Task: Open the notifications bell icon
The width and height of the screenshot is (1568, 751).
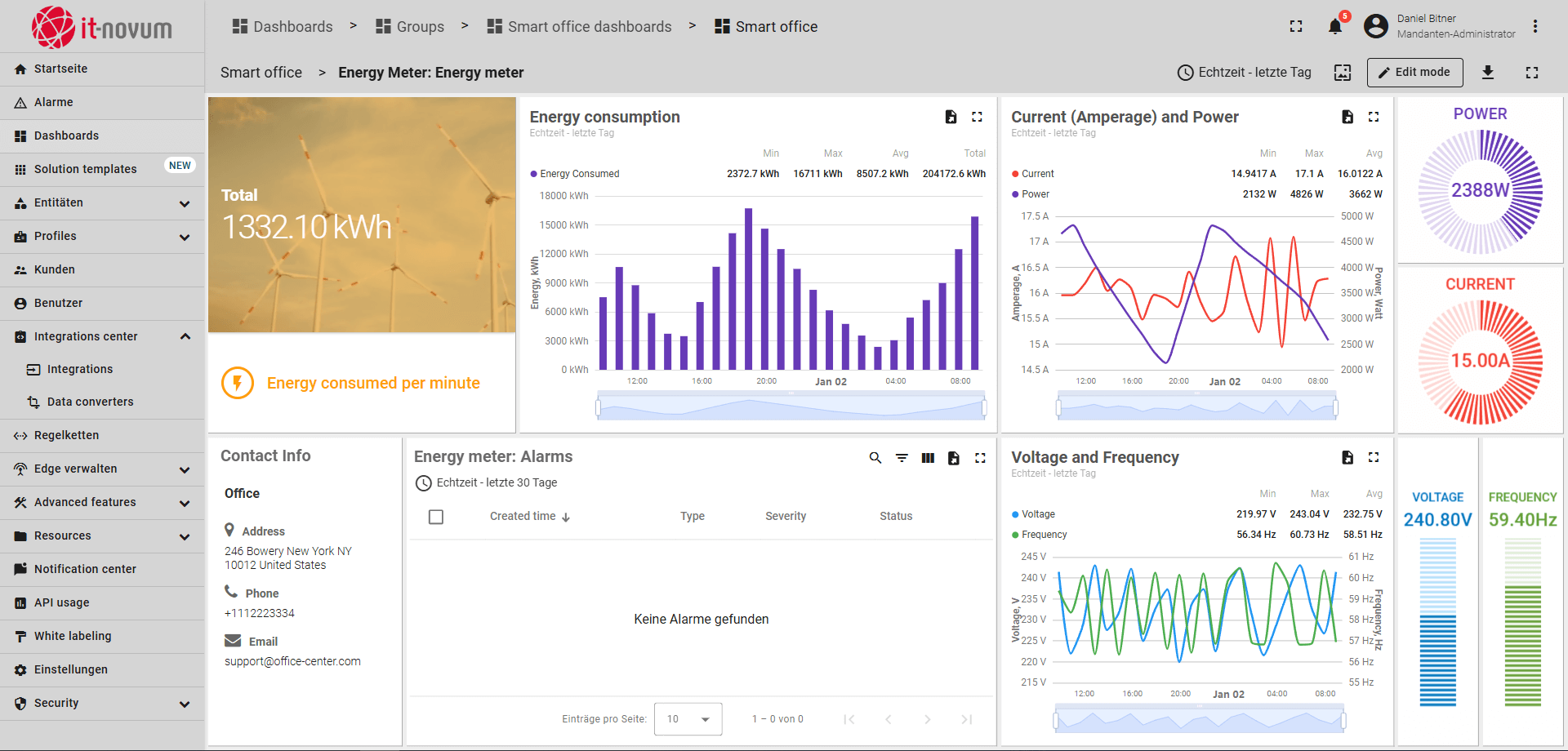Action: click(1334, 27)
